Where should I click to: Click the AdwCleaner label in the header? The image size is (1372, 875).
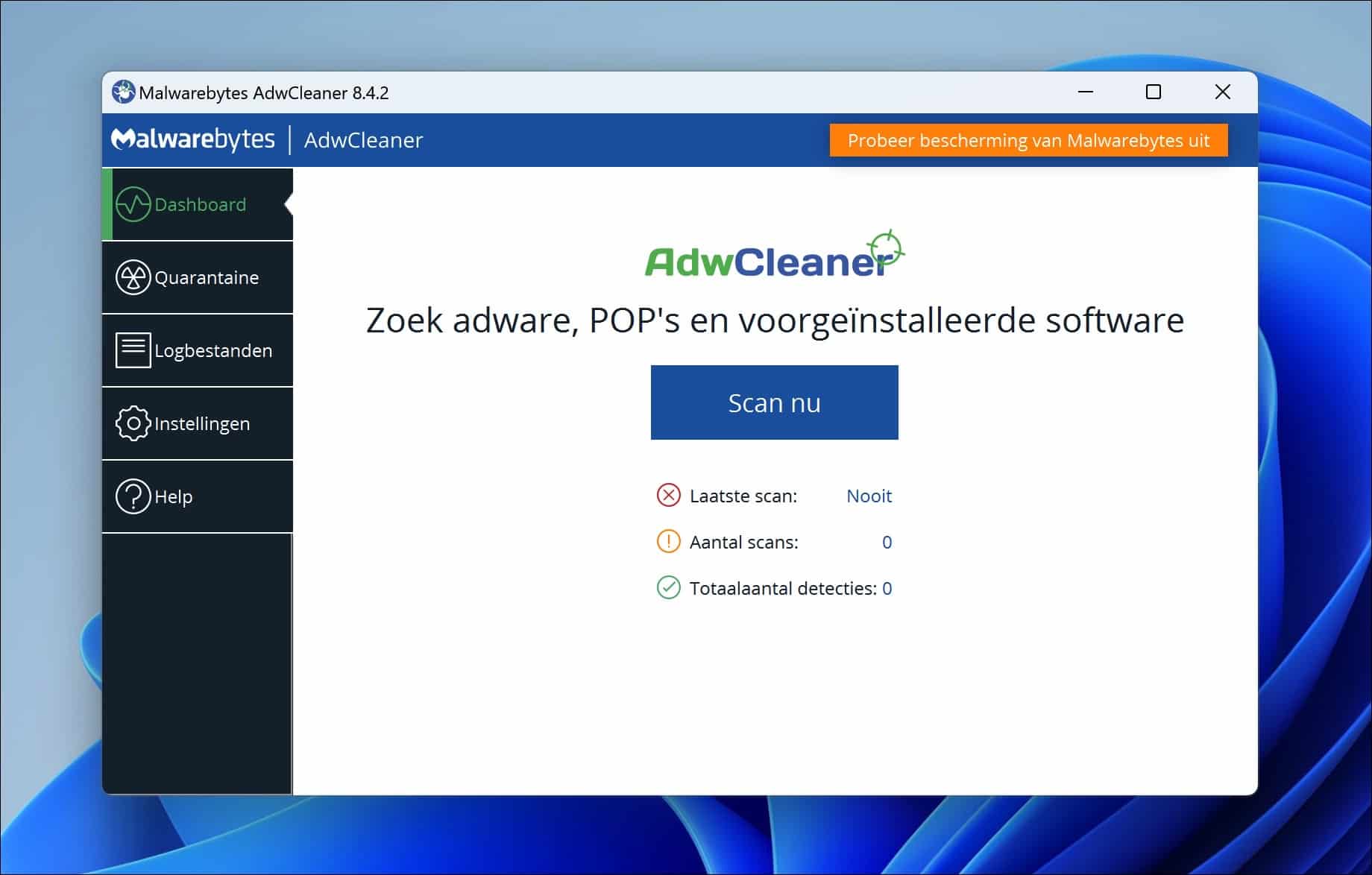point(362,139)
